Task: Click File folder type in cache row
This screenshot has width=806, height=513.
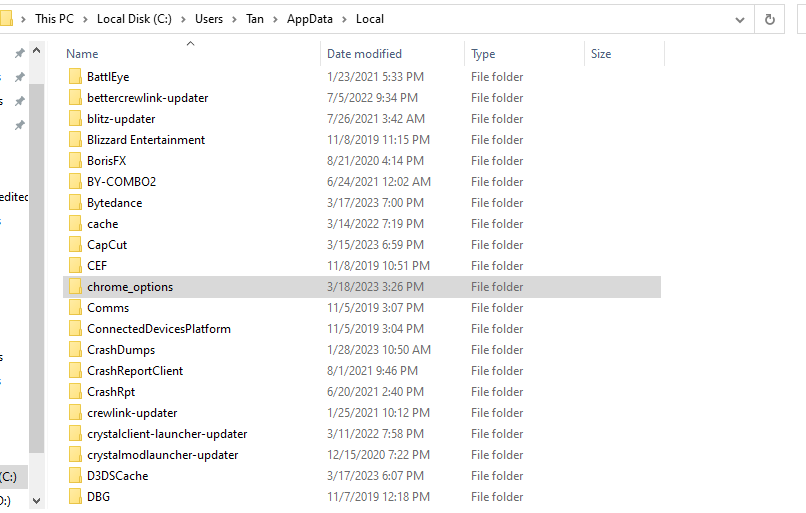Action: point(497,224)
